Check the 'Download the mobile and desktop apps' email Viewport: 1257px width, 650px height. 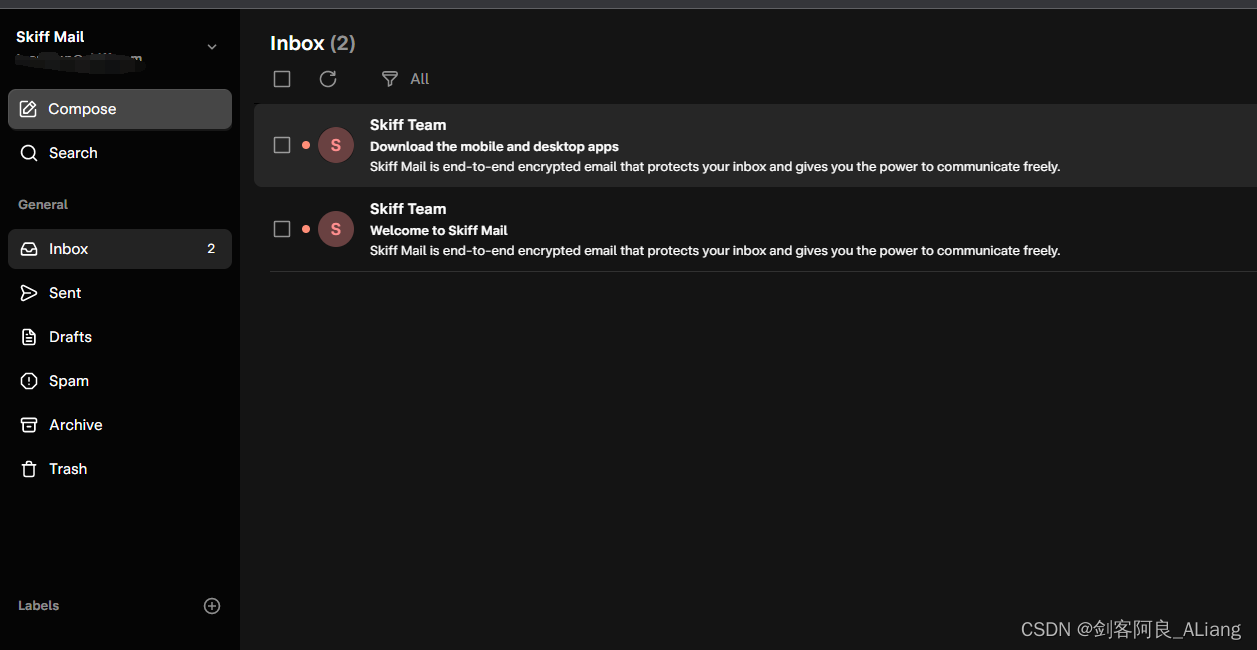point(282,145)
